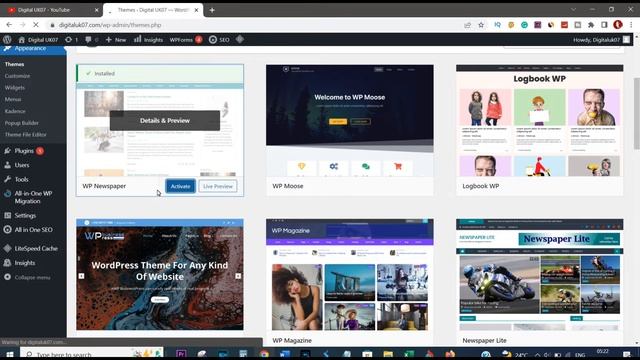The height and width of the screenshot is (360, 640).
Task: Click the diamond-shaped icon in admin bar
Action: 240,39
